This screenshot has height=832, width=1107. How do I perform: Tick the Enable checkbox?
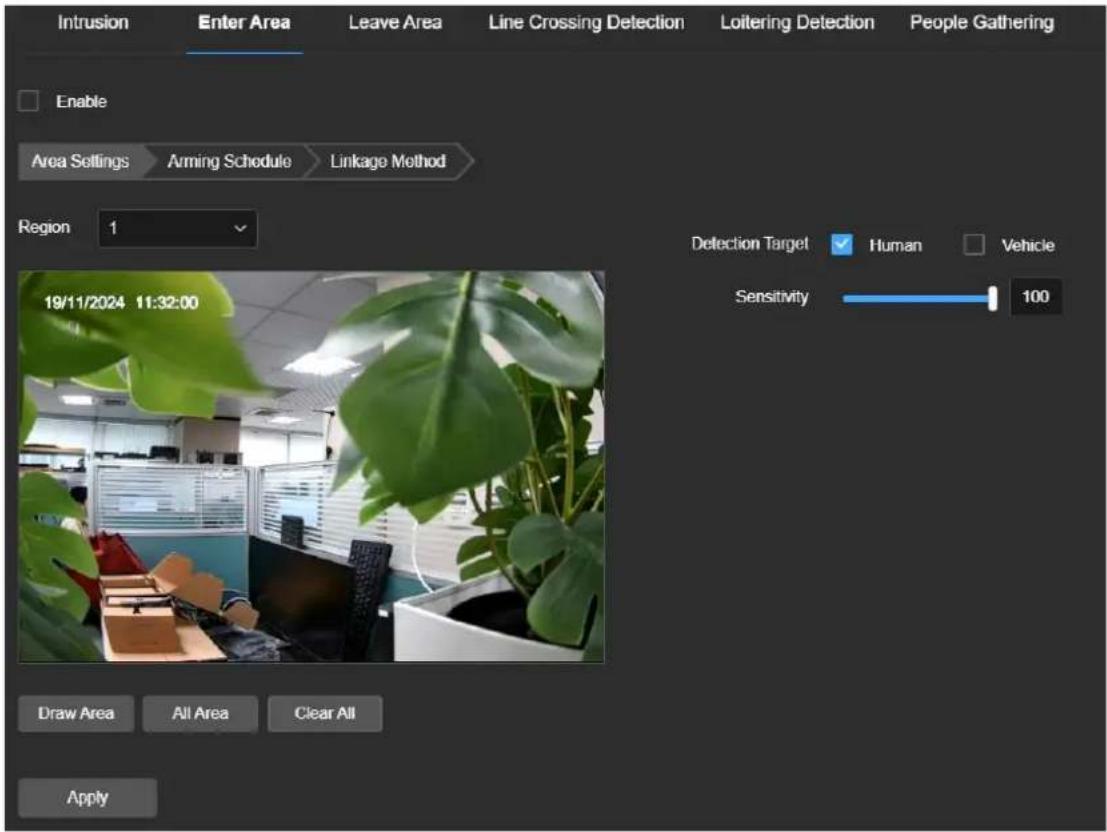29,101
